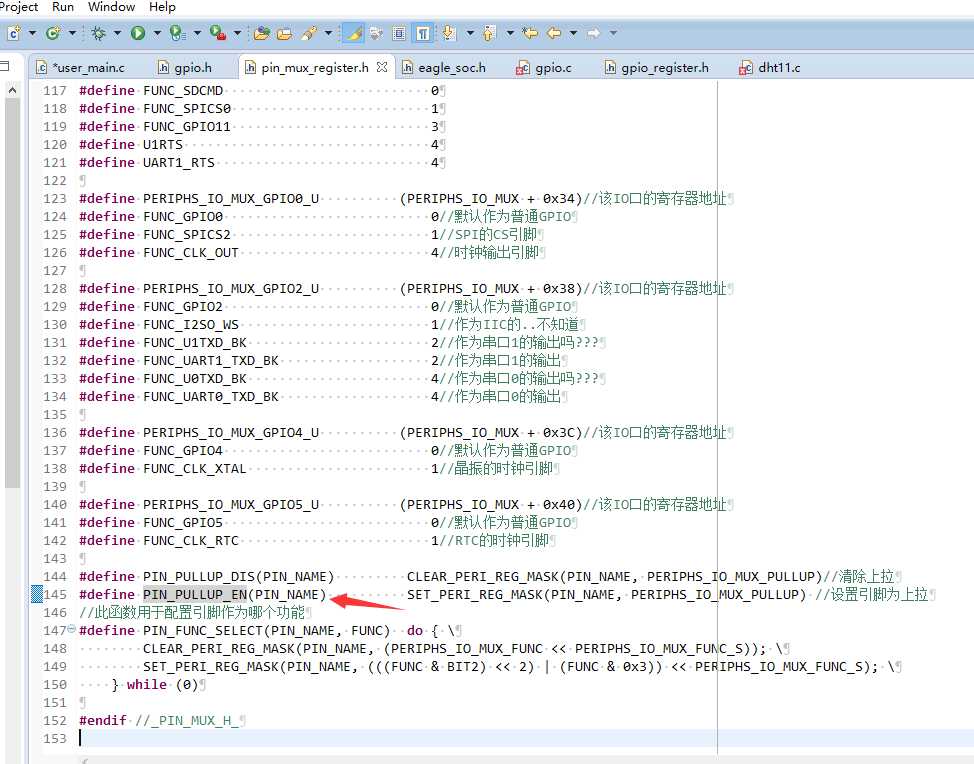Click the vertical scrollbar thumb at left
Viewport: 974px width, 764px height.
[x=12, y=292]
